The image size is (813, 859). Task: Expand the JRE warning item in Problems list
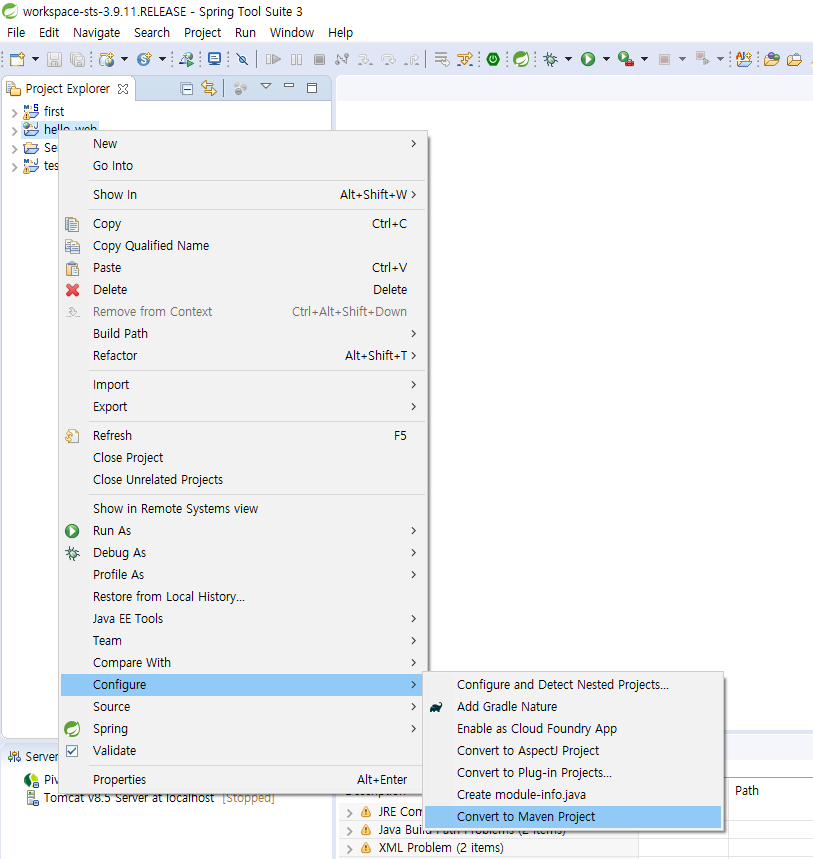(349, 812)
